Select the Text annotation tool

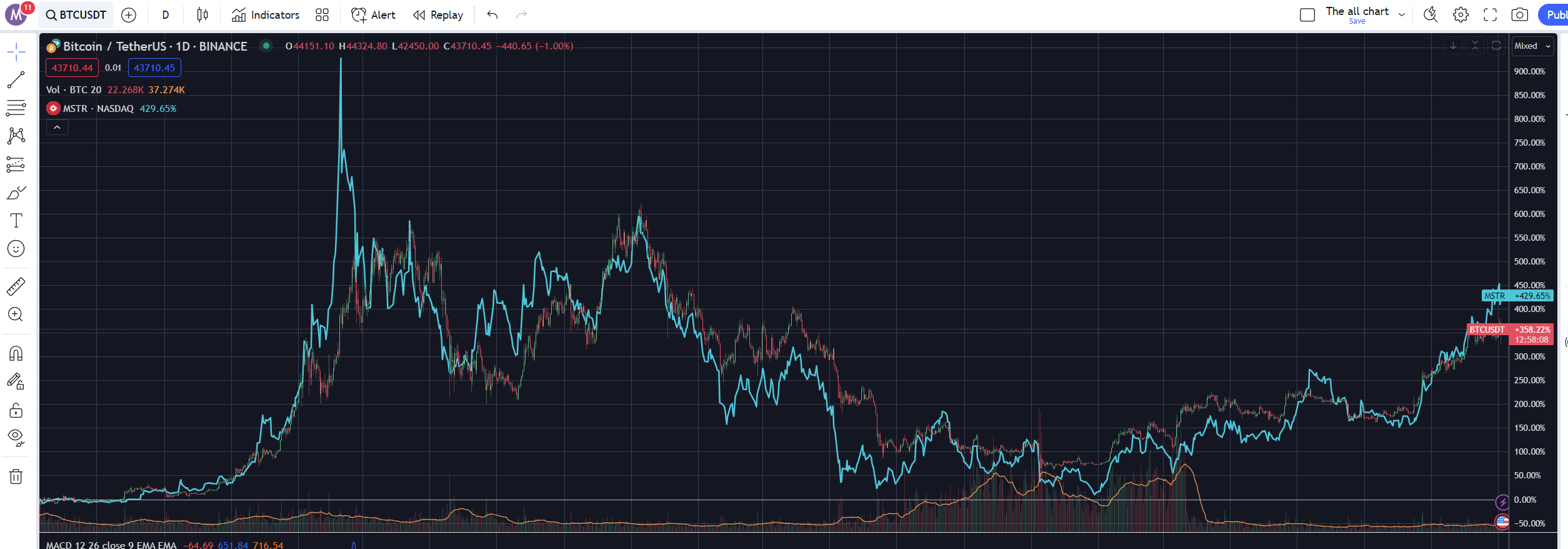16,221
